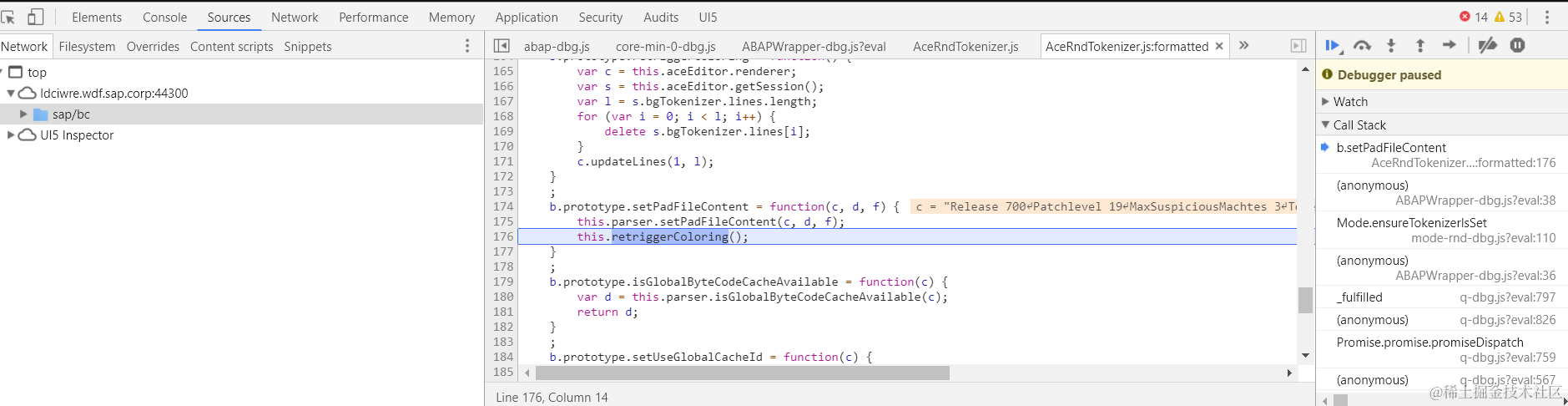Switch to abap-dbg.js editor tab

557,47
